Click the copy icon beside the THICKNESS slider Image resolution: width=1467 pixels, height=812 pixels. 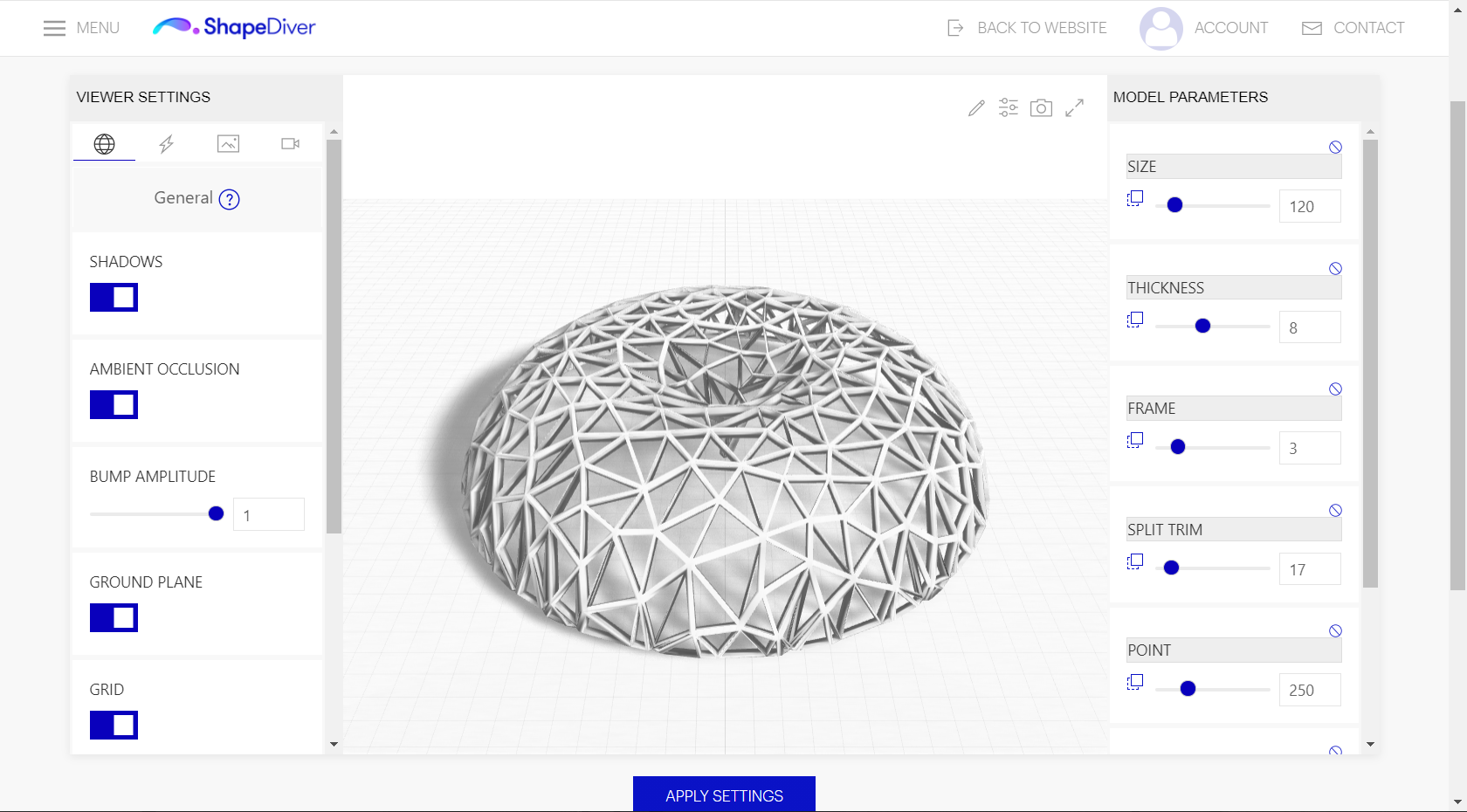(x=1135, y=320)
